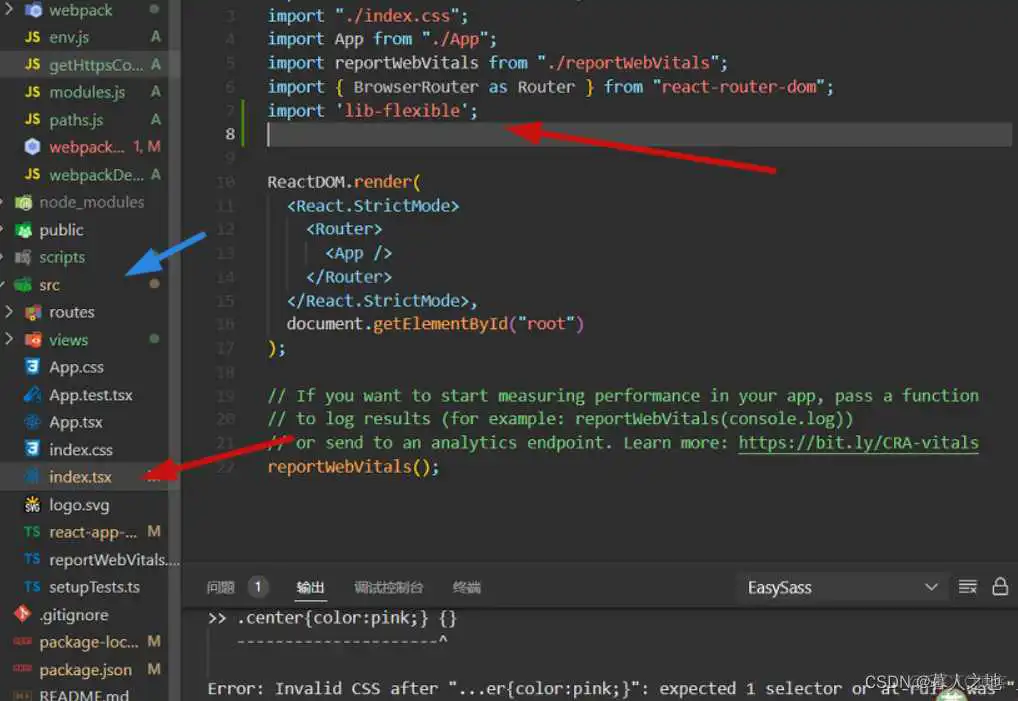Image resolution: width=1018 pixels, height=701 pixels.
Task: Click line number 8 in the editor gutter
Action: (x=230, y=133)
